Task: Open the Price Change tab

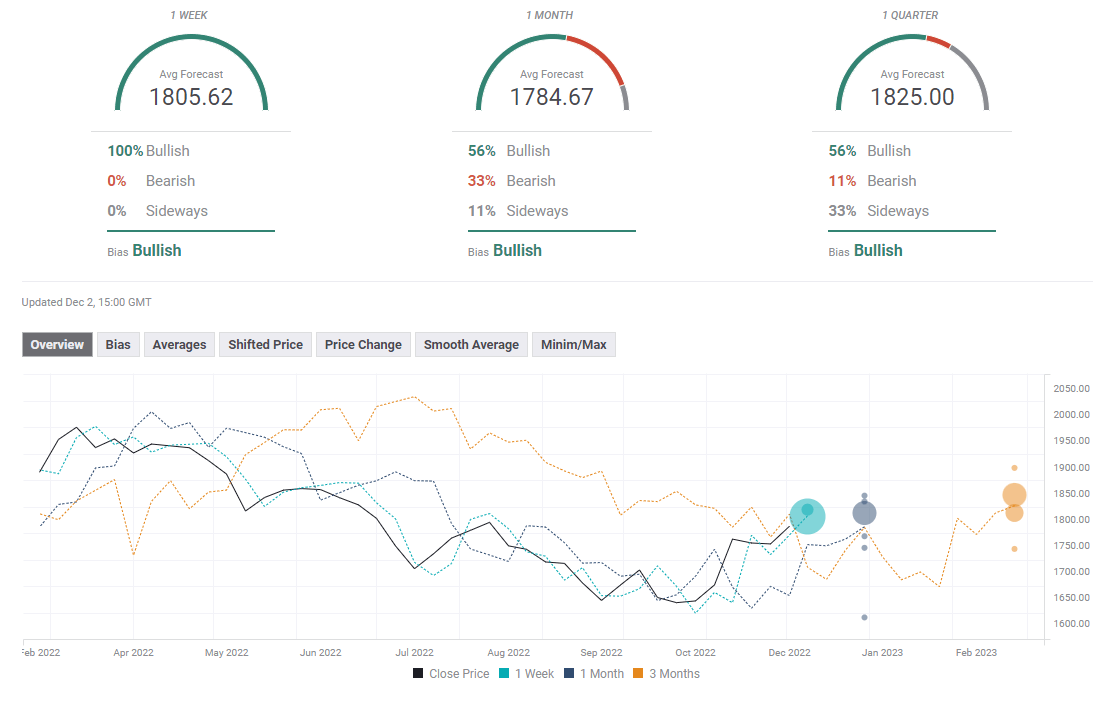Action: coord(363,345)
